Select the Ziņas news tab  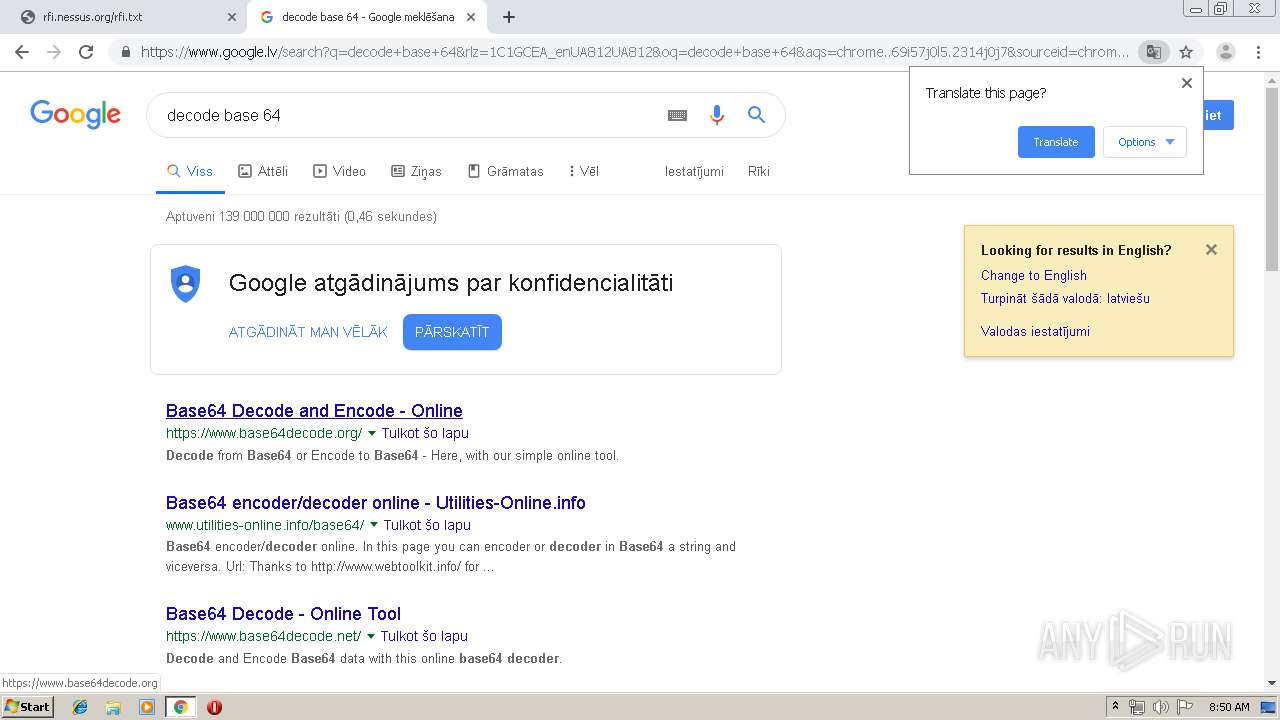[x=416, y=171]
